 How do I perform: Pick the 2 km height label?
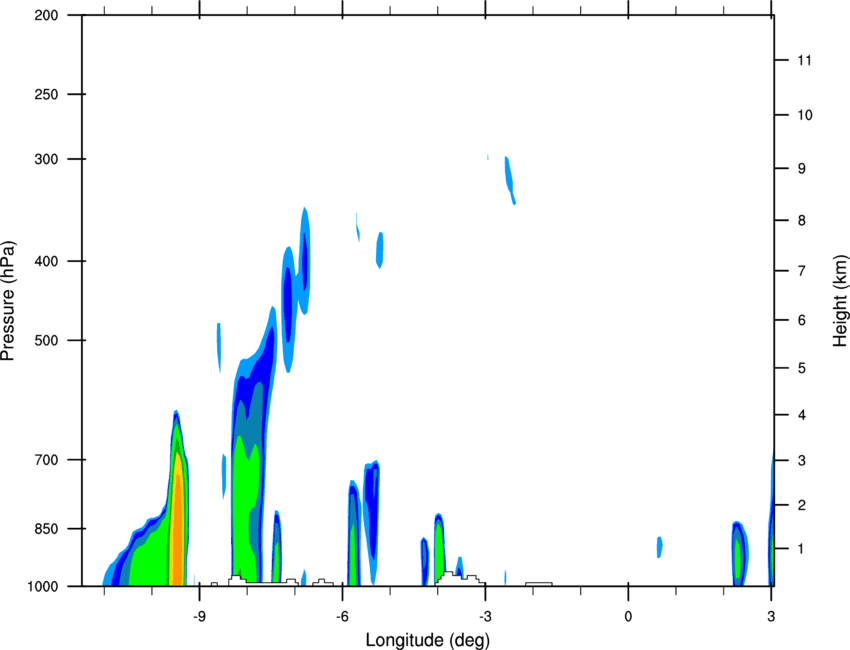pos(802,505)
